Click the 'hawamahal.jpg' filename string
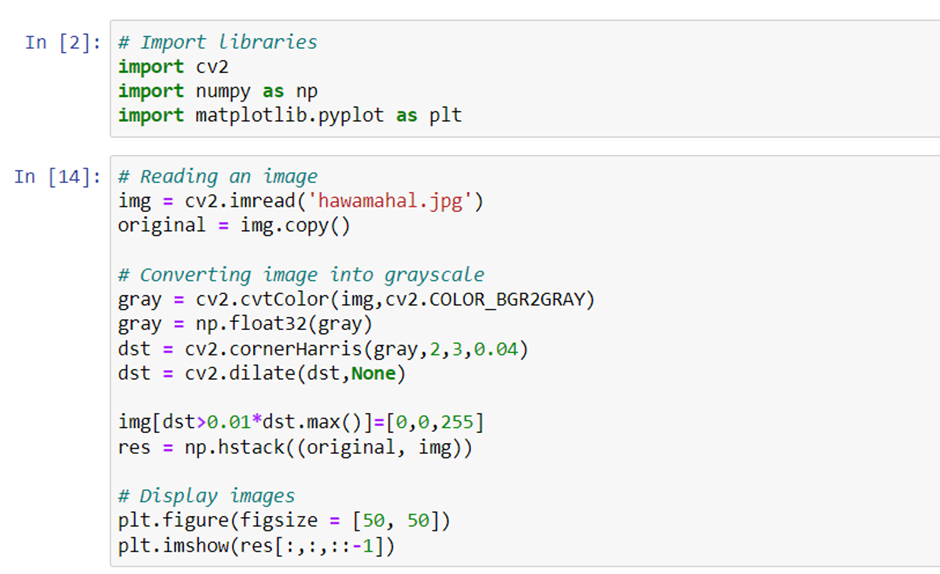The height and width of the screenshot is (574, 940). [x=390, y=201]
